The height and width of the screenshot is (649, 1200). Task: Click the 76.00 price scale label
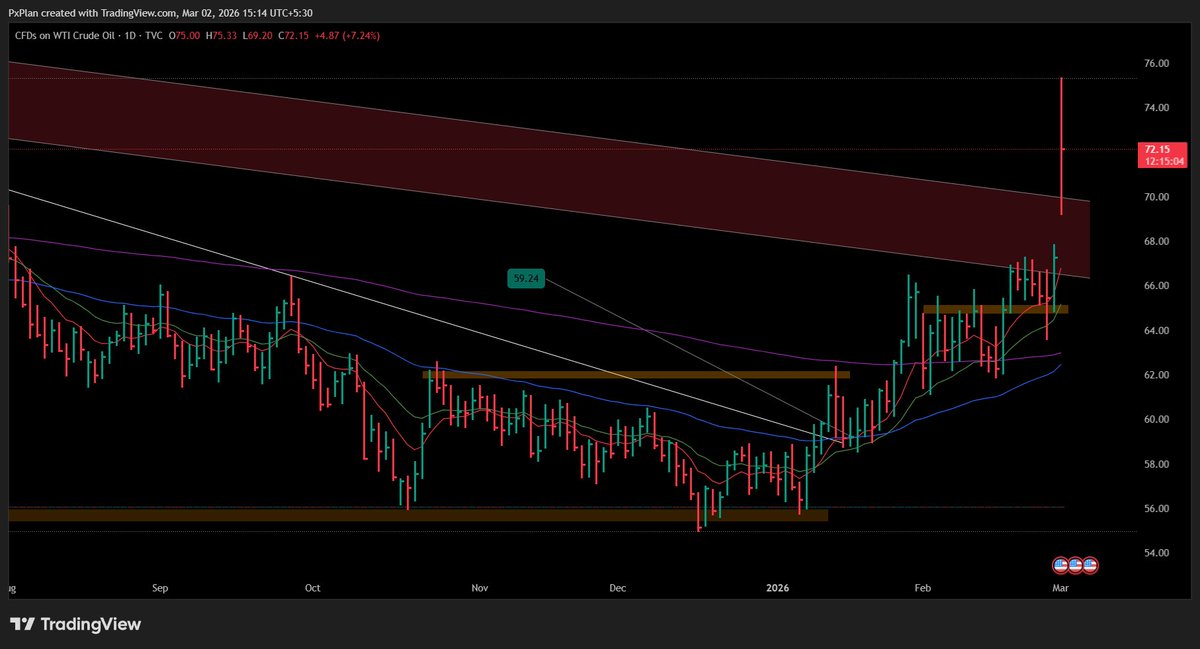1156,63
